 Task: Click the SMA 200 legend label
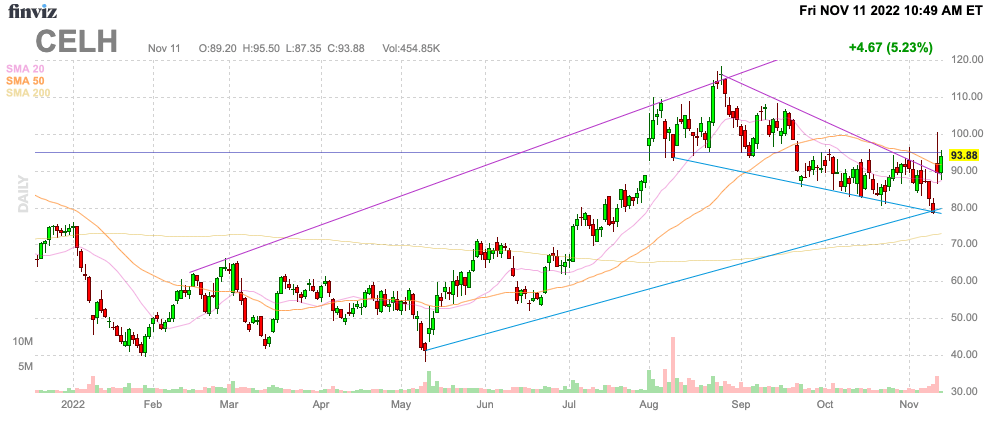pos(28,93)
